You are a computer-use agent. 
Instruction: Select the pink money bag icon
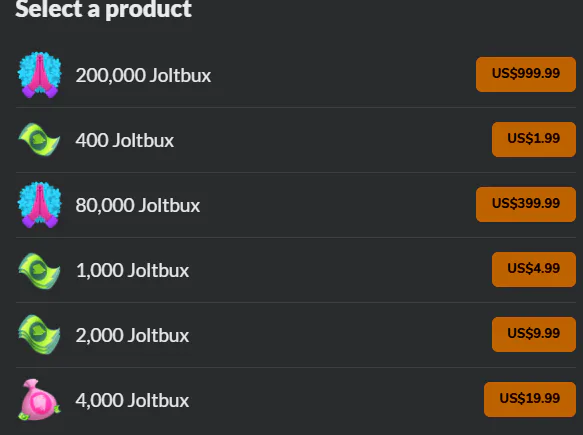pos(39,400)
